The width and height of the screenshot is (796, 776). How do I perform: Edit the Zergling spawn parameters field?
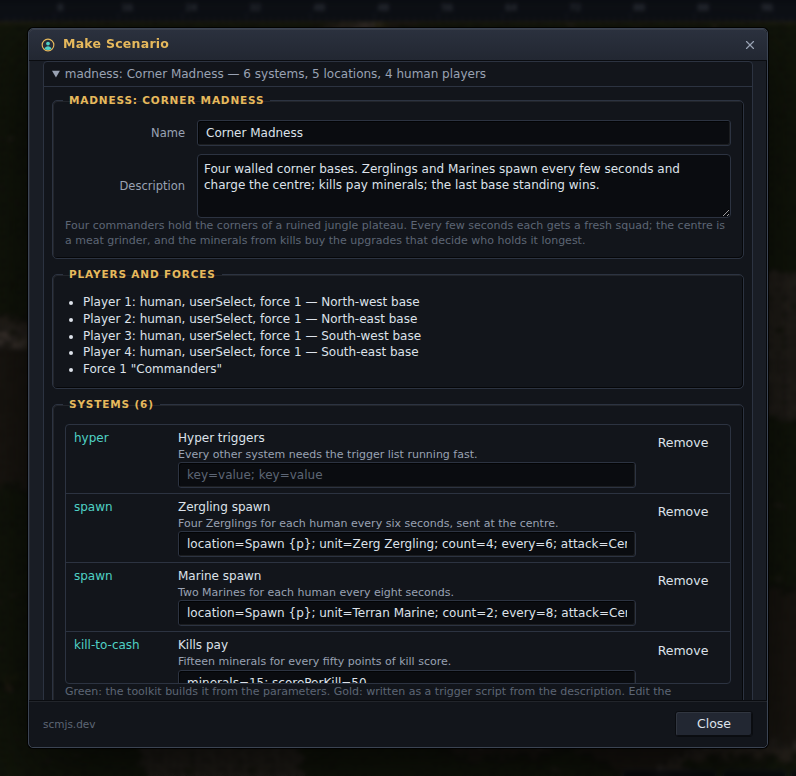pyautogui.click(x=406, y=544)
